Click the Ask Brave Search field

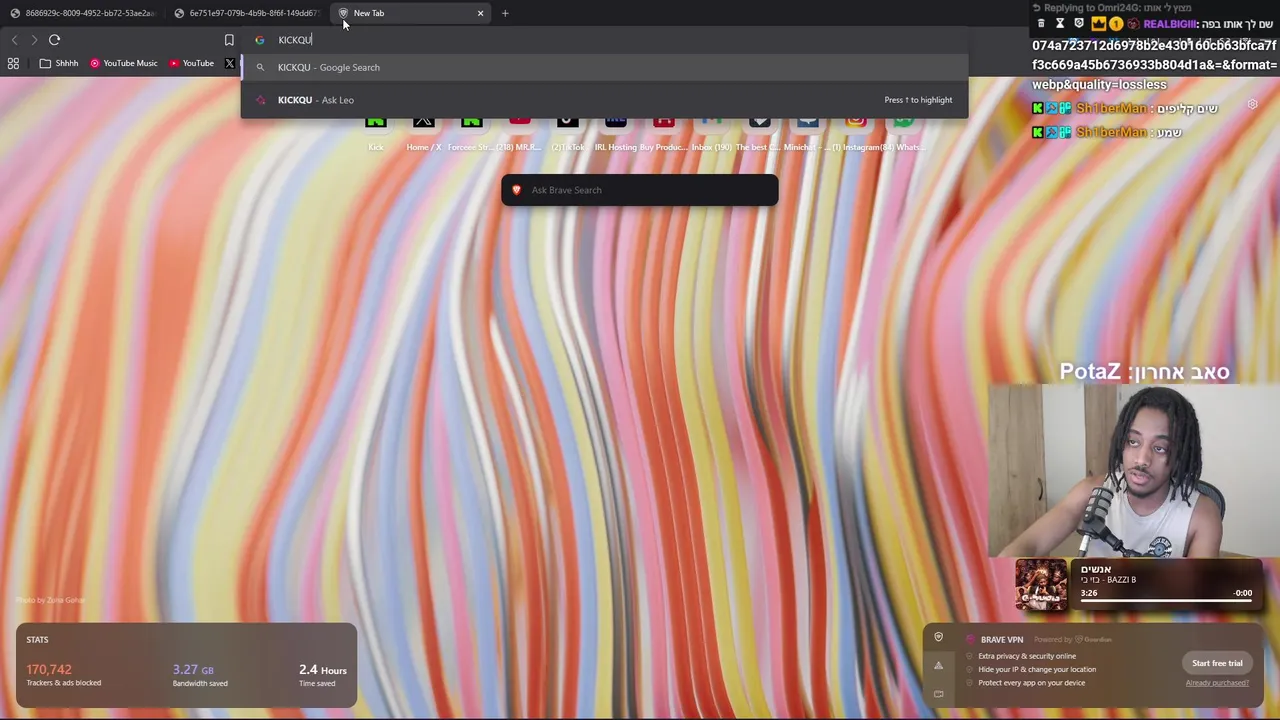pyautogui.click(x=639, y=190)
